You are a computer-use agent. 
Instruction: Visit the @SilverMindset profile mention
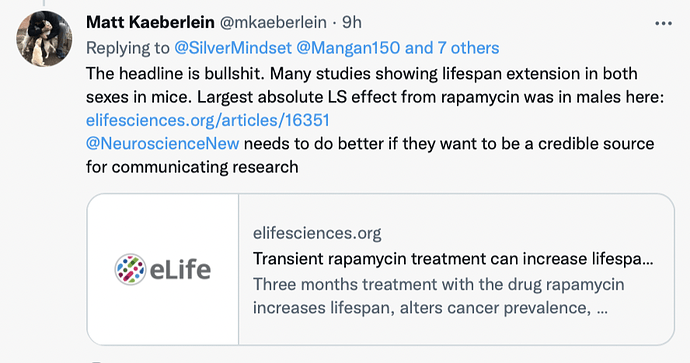[233, 48]
